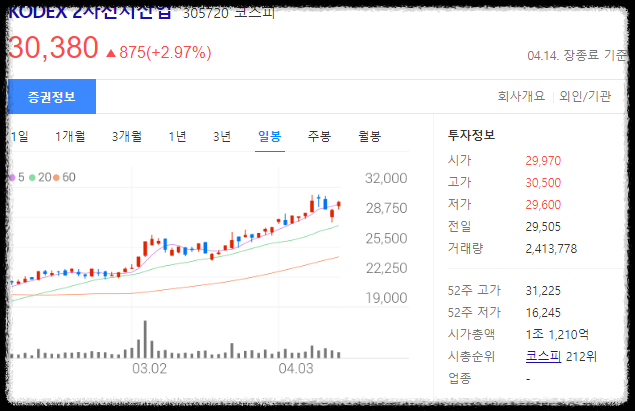Select the 3년 chart period
Screen dimensions: 635x411
point(222,136)
